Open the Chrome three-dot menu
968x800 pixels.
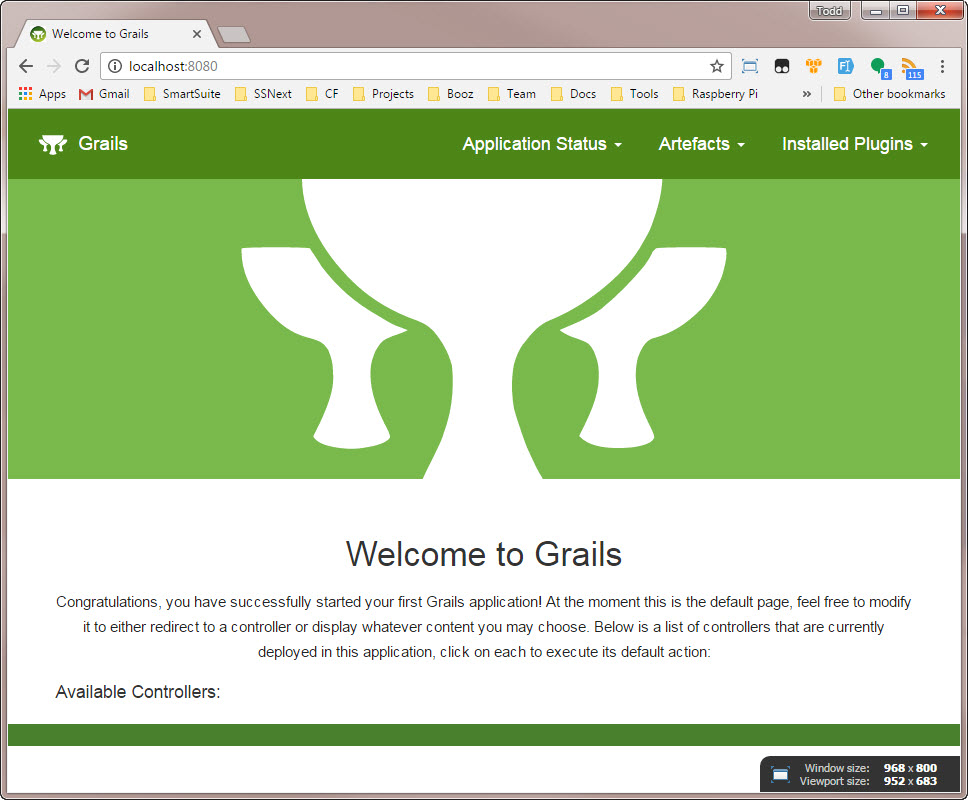click(x=942, y=66)
